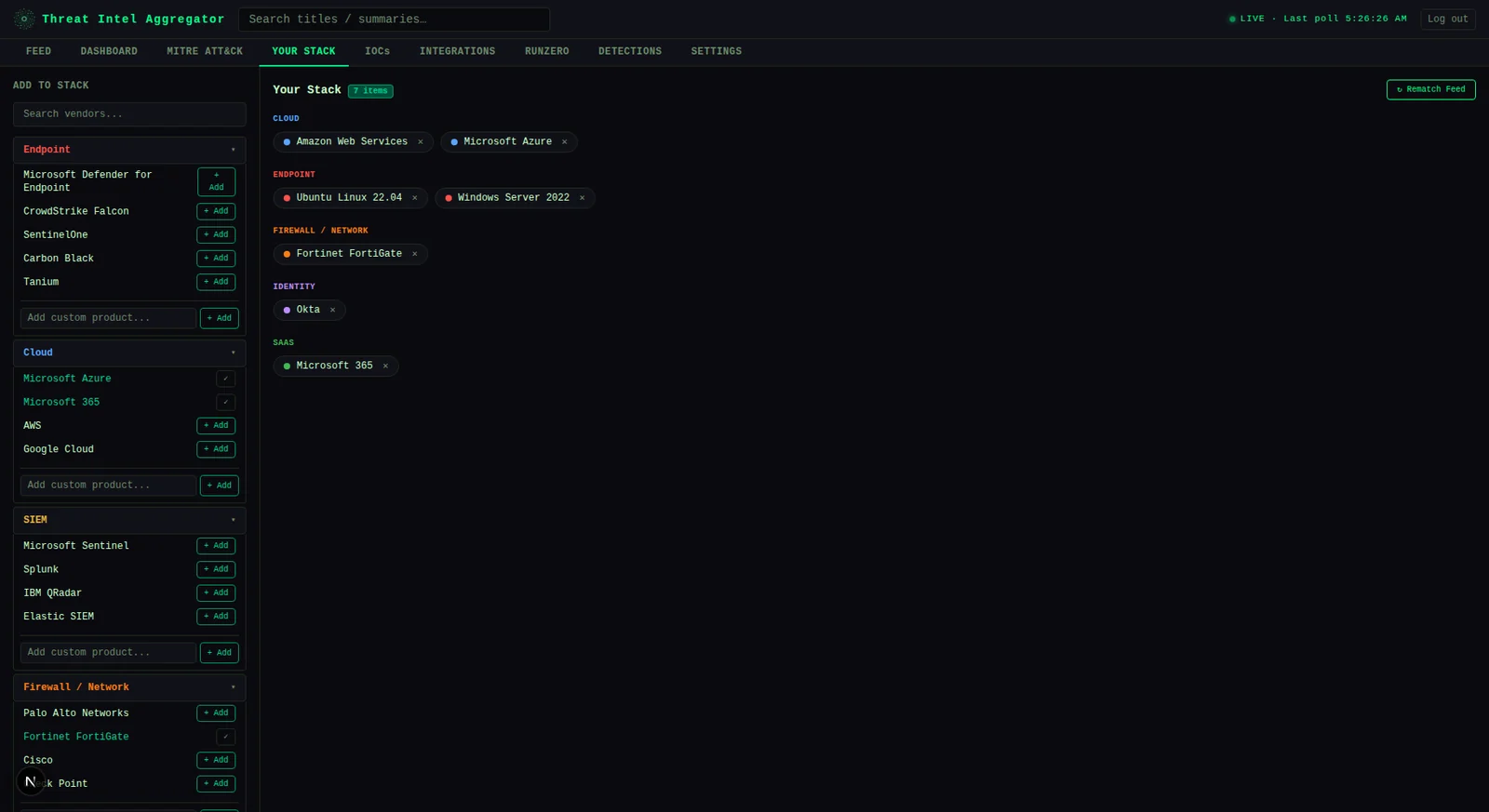Uncheck Microsoft Azure in Cloud list
Viewport: 1489px width, 812px height.
(x=225, y=379)
